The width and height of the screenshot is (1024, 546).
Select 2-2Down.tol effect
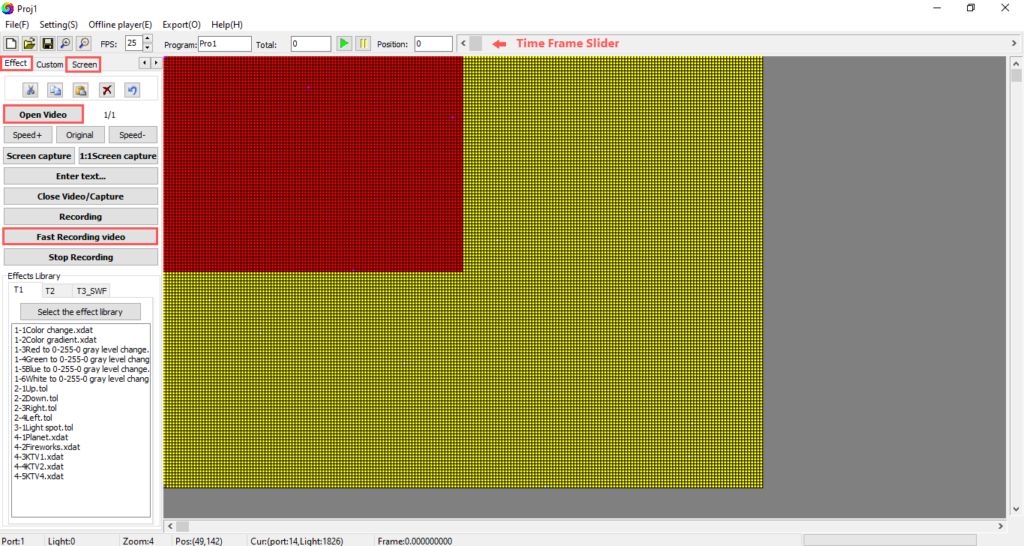coord(36,398)
